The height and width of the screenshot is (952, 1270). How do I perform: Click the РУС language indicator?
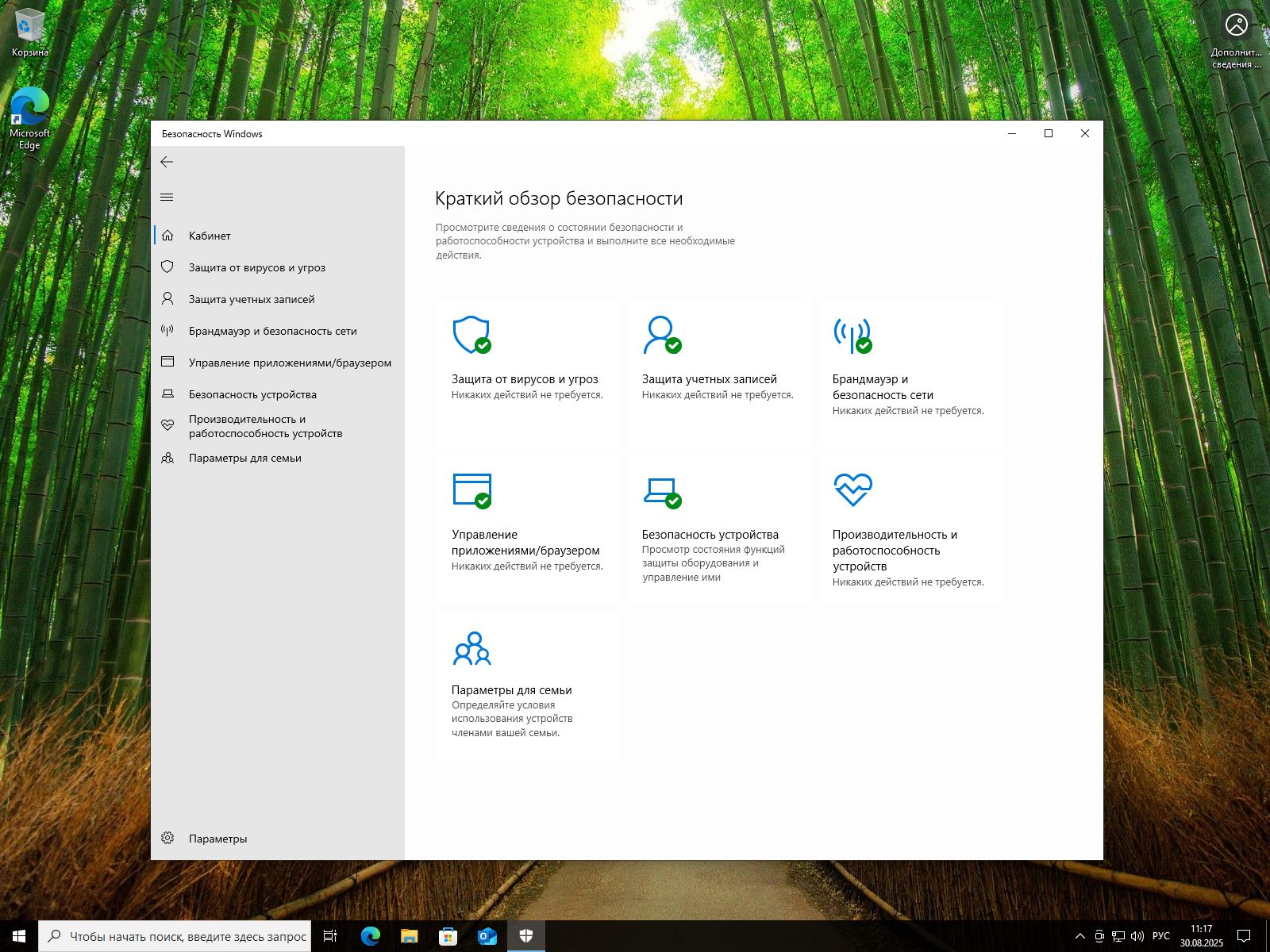[x=1161, y=936]
